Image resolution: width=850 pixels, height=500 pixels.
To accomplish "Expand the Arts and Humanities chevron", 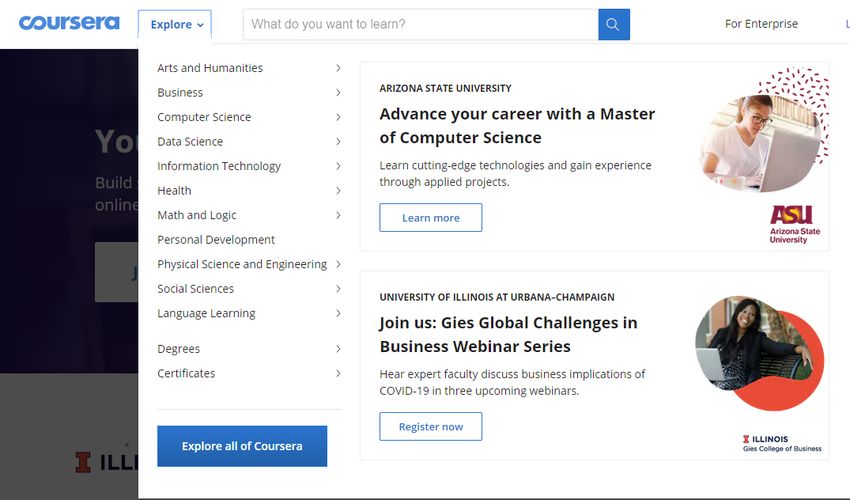I will click(x=338, y=68).
